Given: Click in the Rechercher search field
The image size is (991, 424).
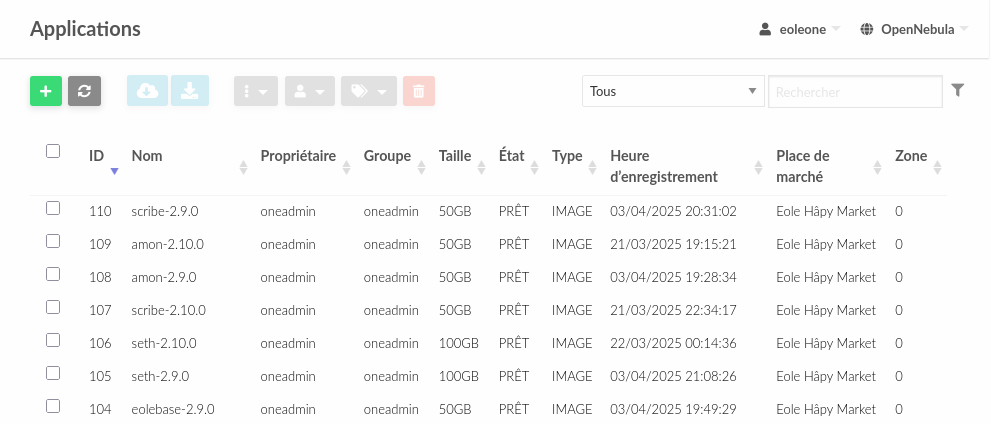Looking at the screenshot, I should (854, 91).
